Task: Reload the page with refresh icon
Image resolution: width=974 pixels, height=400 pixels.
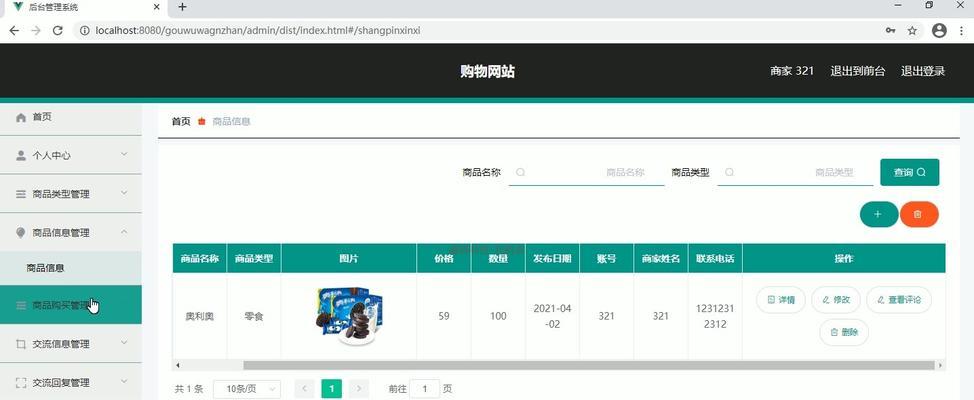Action: (58, 30)
